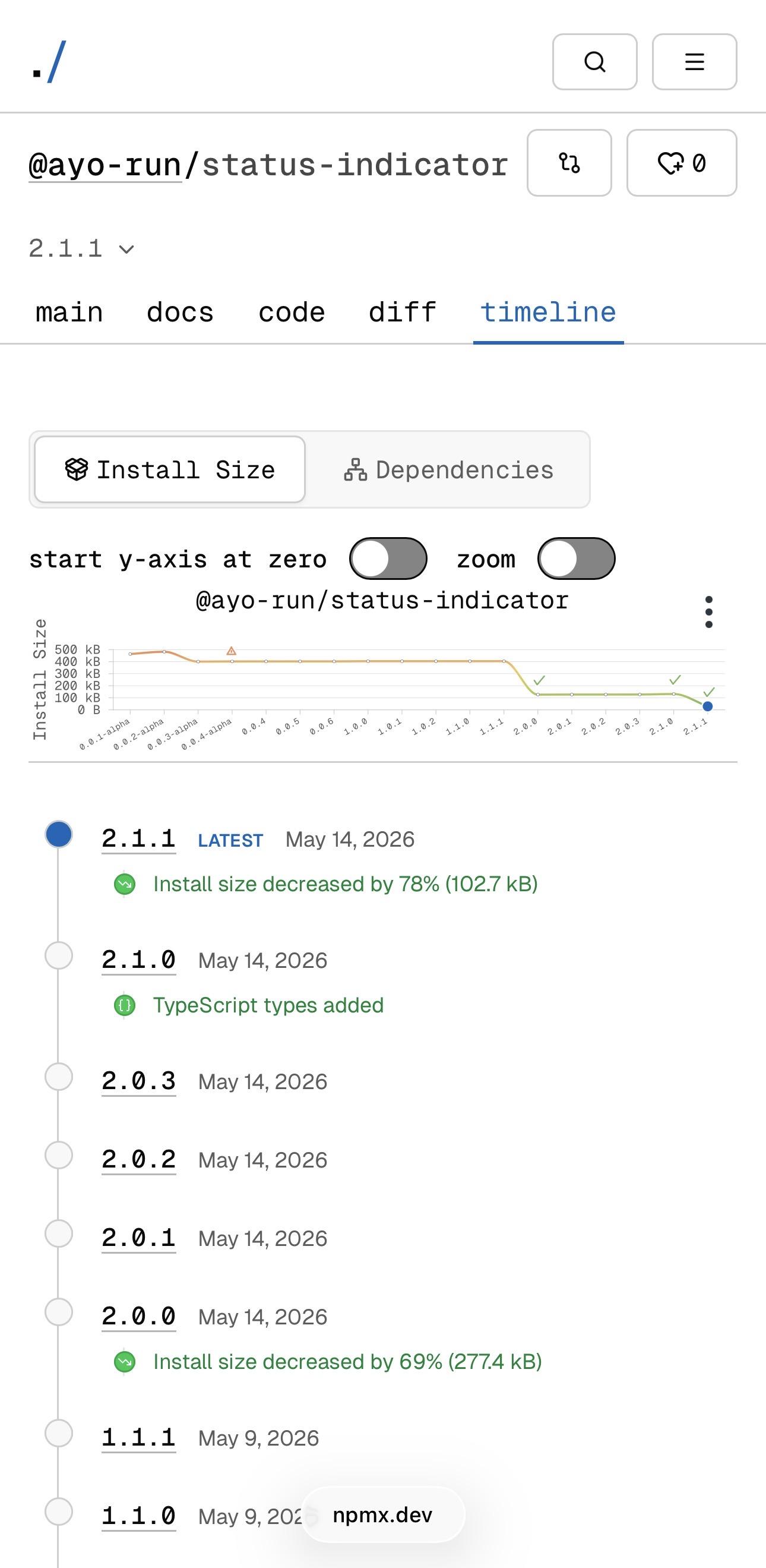Image resolution: width=766 pixels, height=1568 pixels.
Task: Switch to the diff tab
Action: (402, 313)
